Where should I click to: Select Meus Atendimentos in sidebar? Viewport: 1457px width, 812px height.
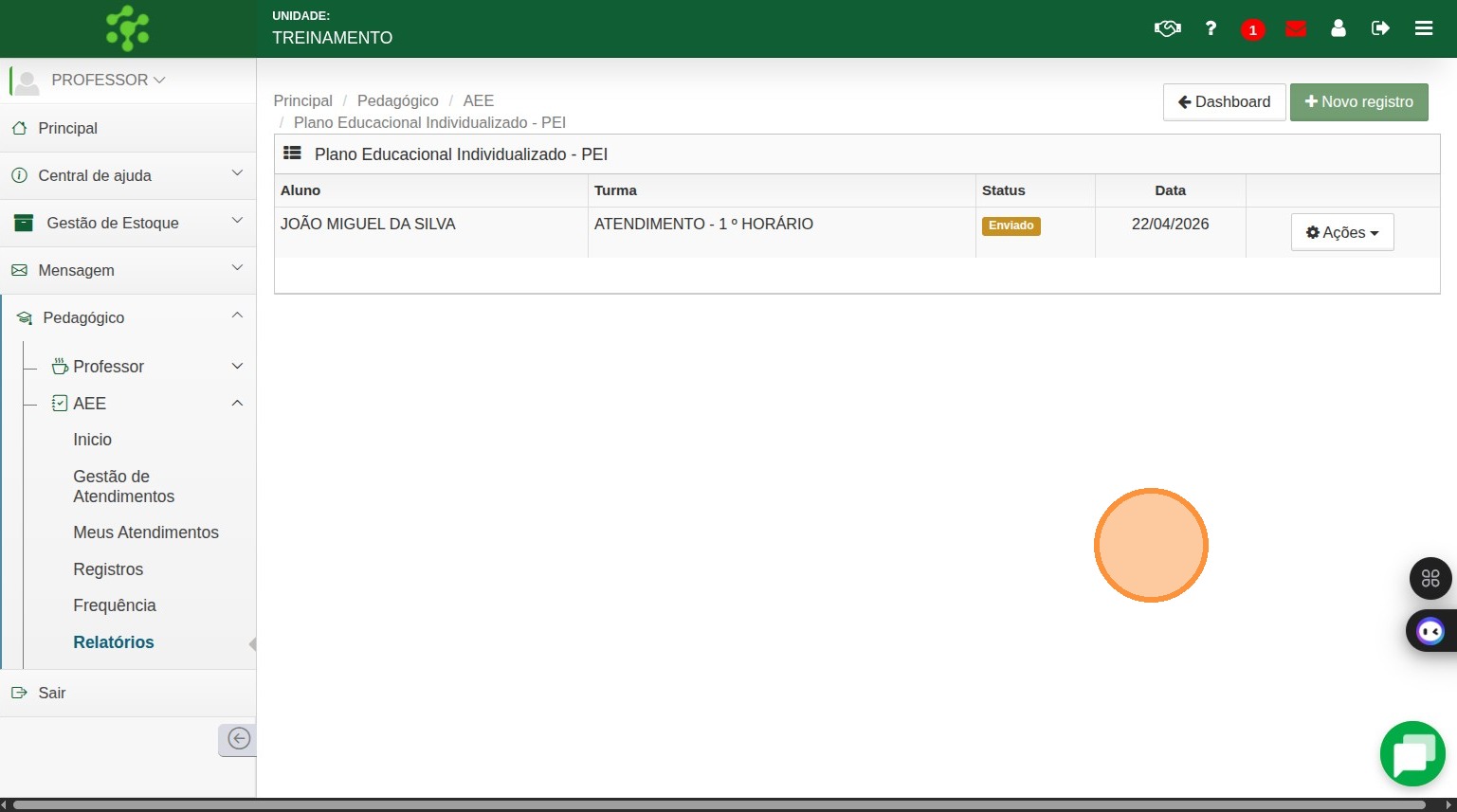point(146,532)
